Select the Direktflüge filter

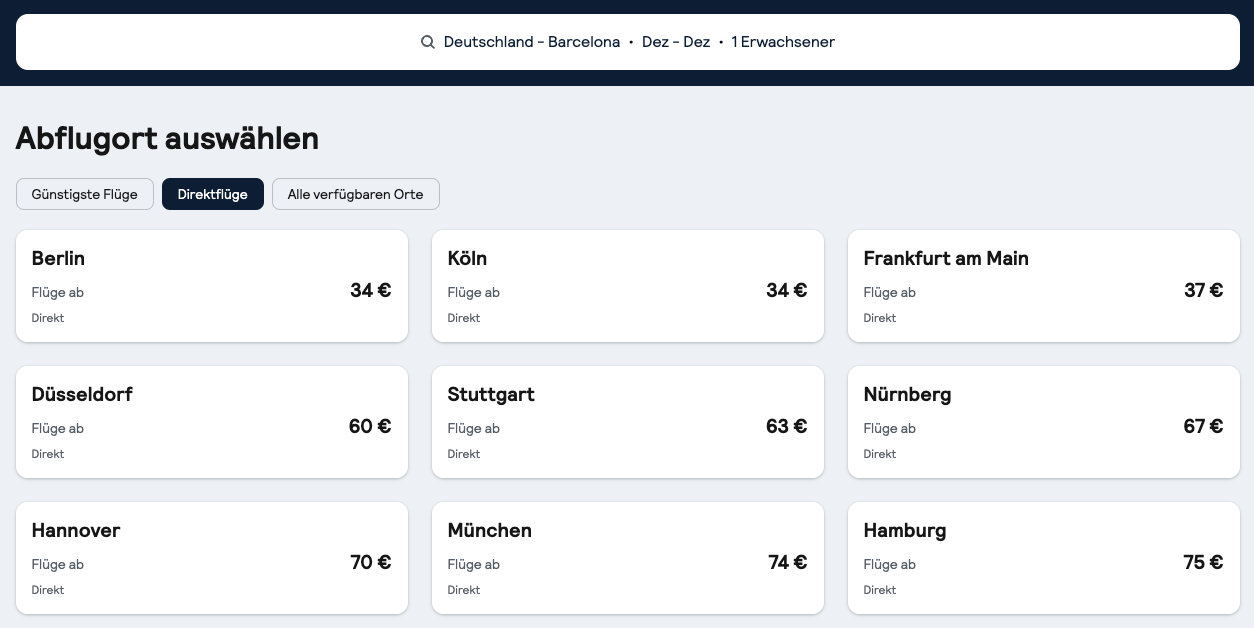213,194
